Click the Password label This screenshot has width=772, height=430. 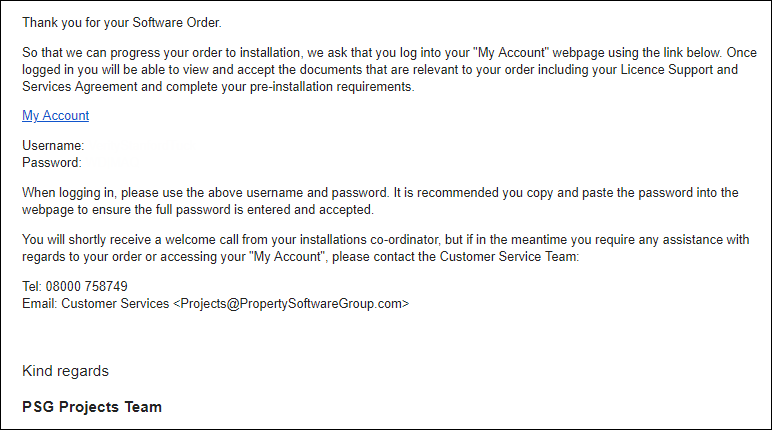coord(52,163)
